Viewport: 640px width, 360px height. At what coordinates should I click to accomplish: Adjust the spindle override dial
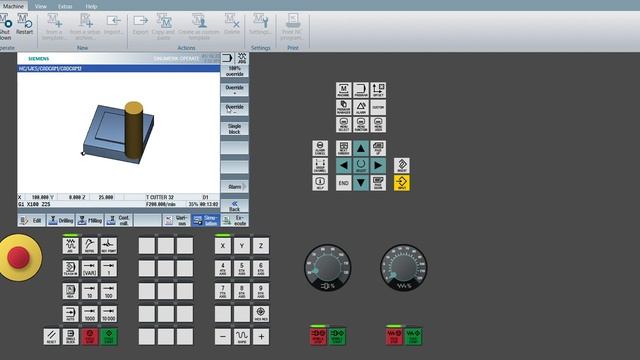(327, 267)
